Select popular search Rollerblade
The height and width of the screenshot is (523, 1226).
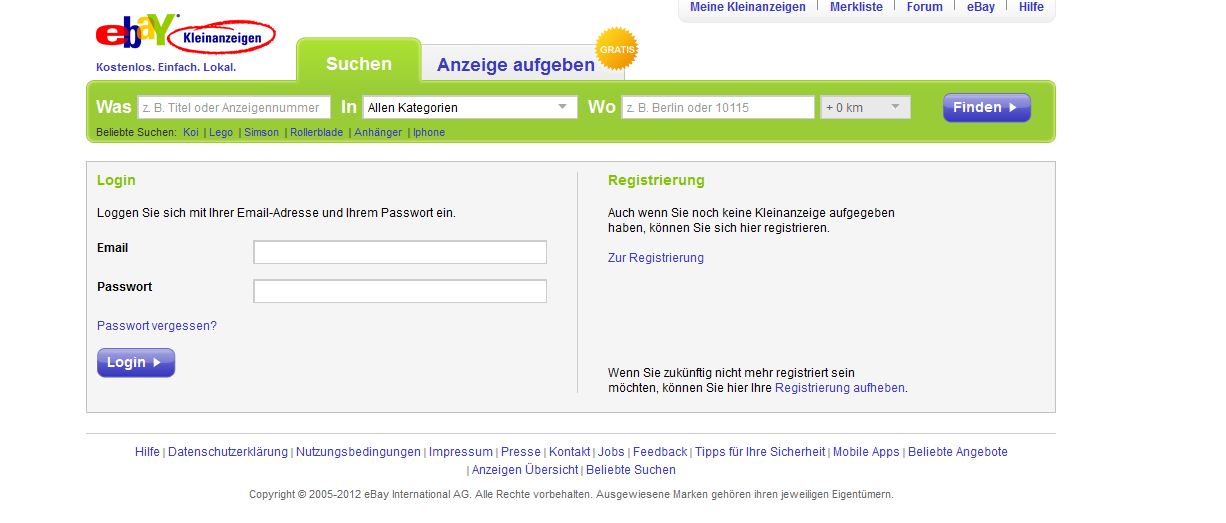pos(316,132)
